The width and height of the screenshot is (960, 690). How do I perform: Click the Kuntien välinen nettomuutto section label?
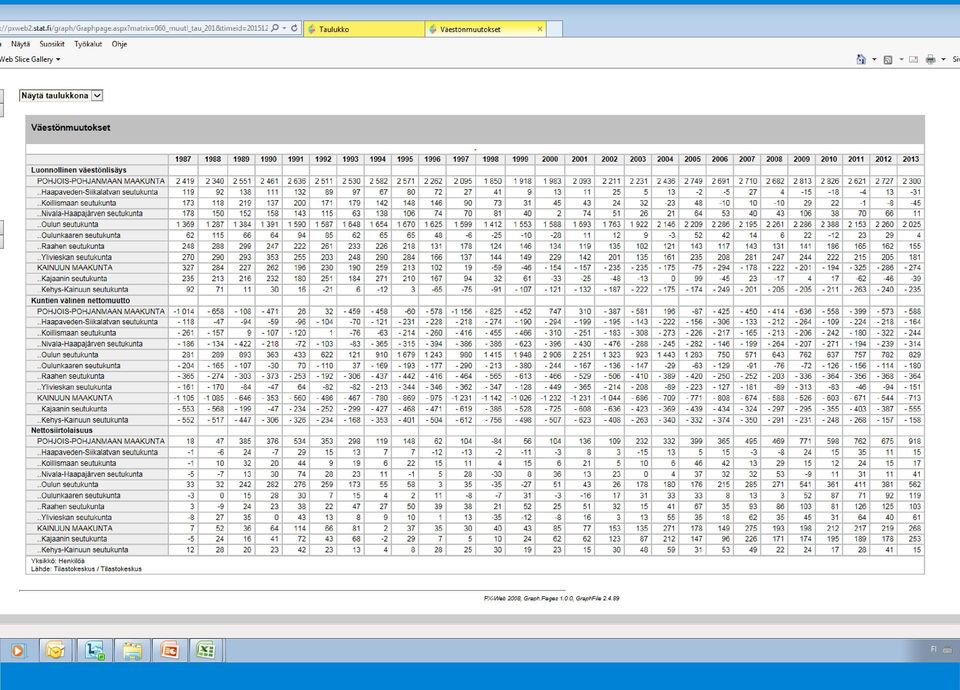click(81, 301)
